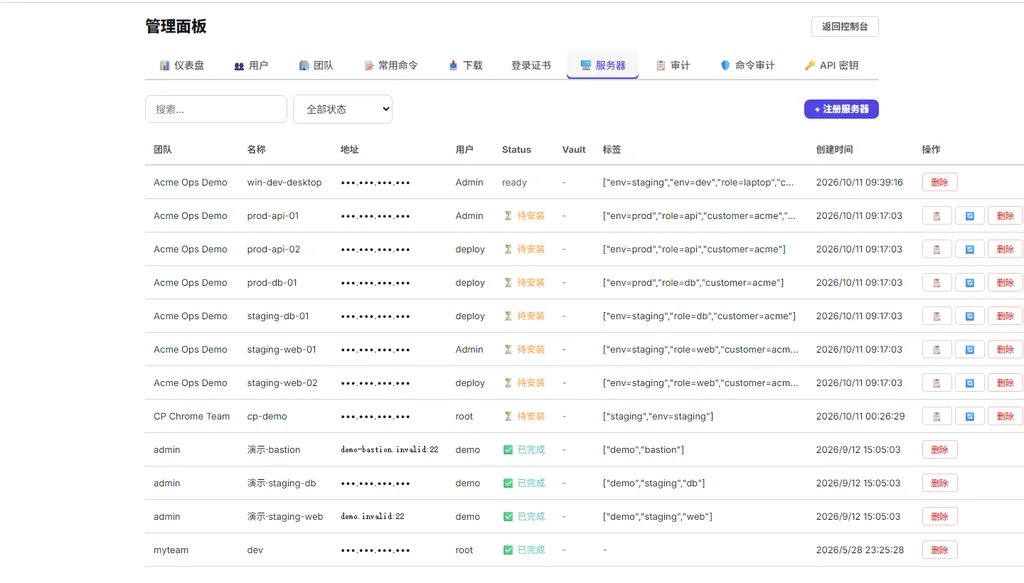Viewport: 1024px width, 583px height.
Task: Click the clipboard icon for staging-web-02
Action: click(x=936, y=383)
